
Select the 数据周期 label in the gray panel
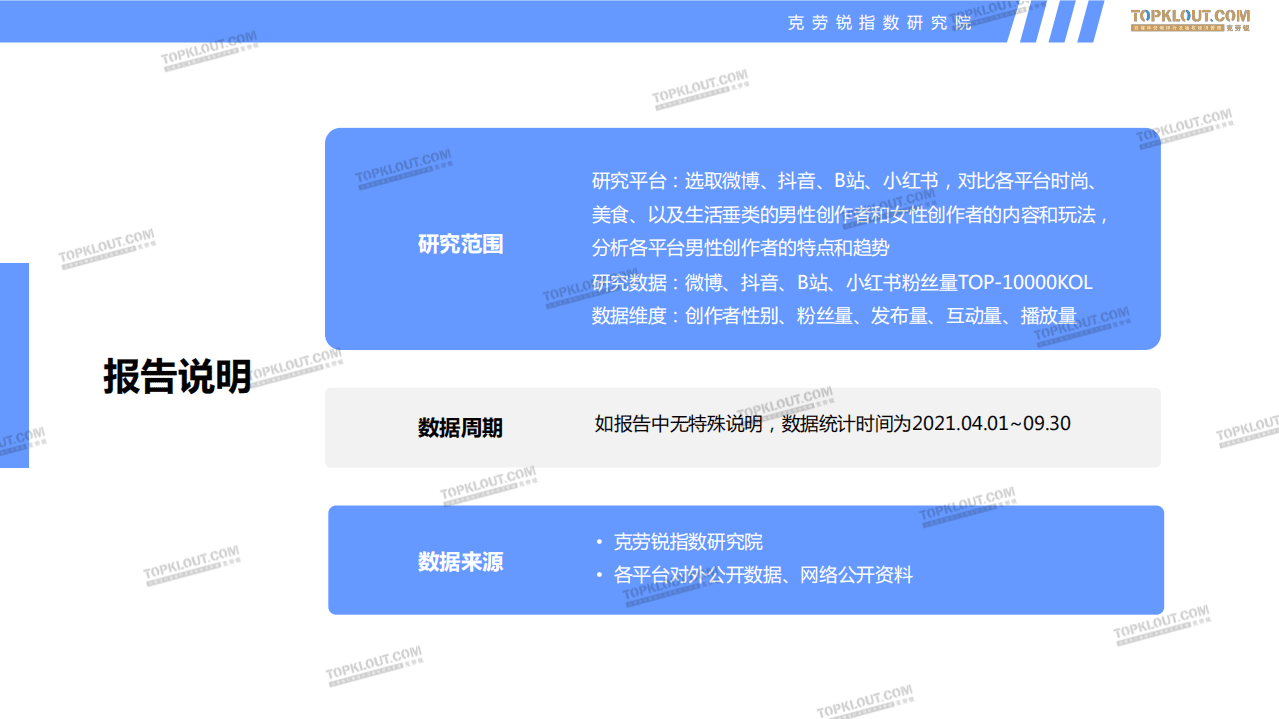(461, 427)
